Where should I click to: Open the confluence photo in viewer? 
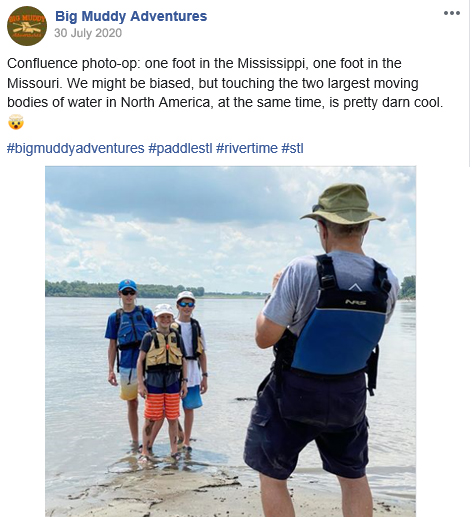click(230, 341)
